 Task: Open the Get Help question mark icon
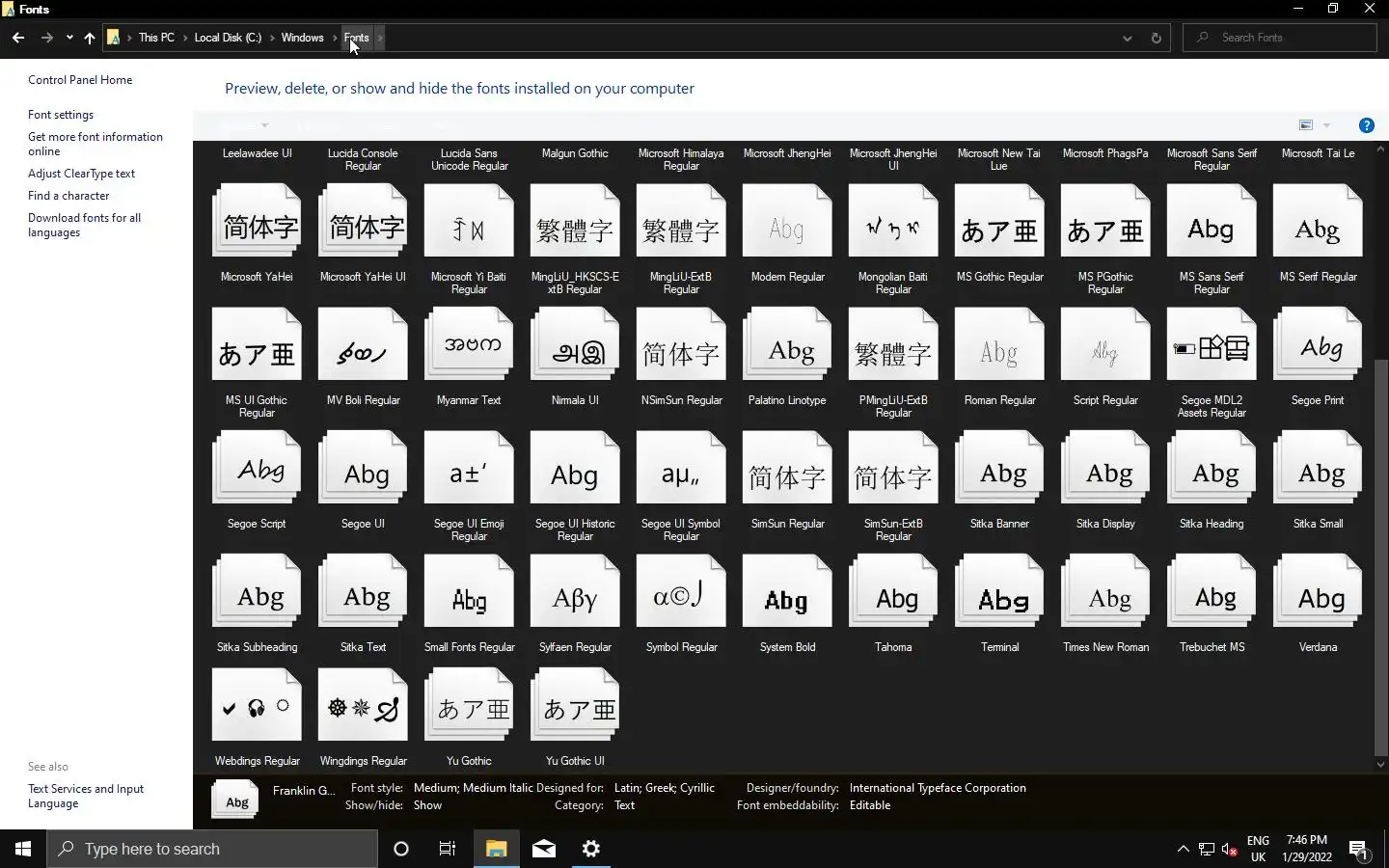click(1366, 125)
